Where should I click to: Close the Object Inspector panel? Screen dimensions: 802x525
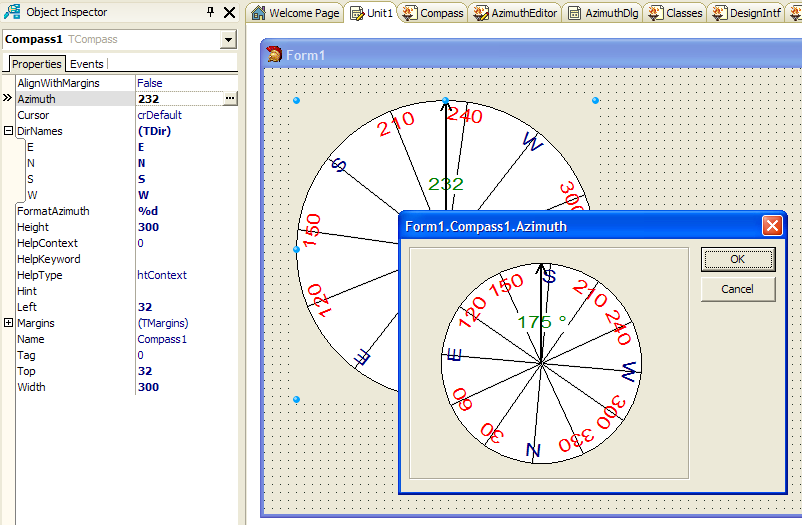[229, 12]
